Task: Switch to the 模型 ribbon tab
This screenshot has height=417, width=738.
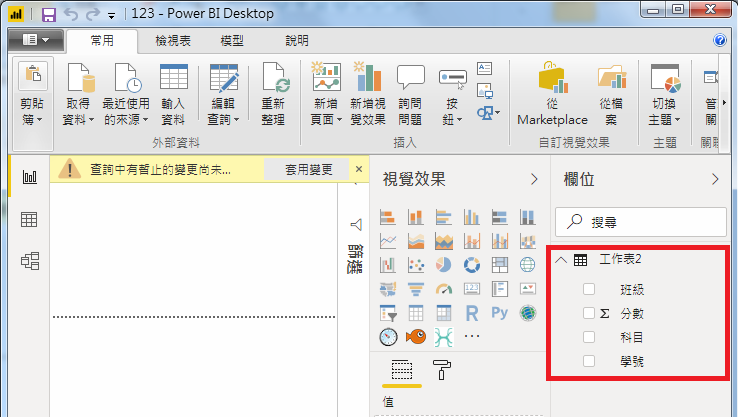Action: [x=232, y=41]
